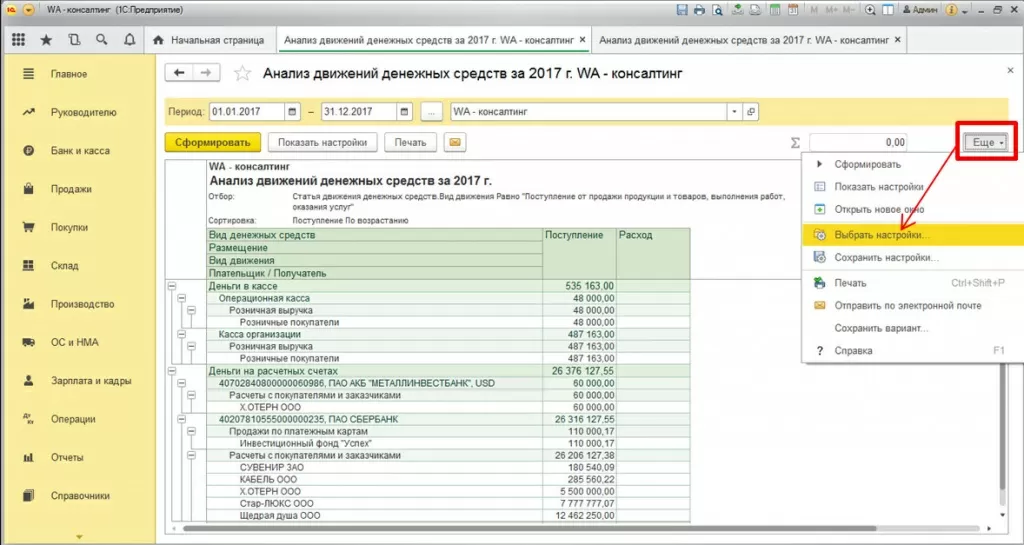
Task: Open Favorites with the star icon
Action: (46, 40)
